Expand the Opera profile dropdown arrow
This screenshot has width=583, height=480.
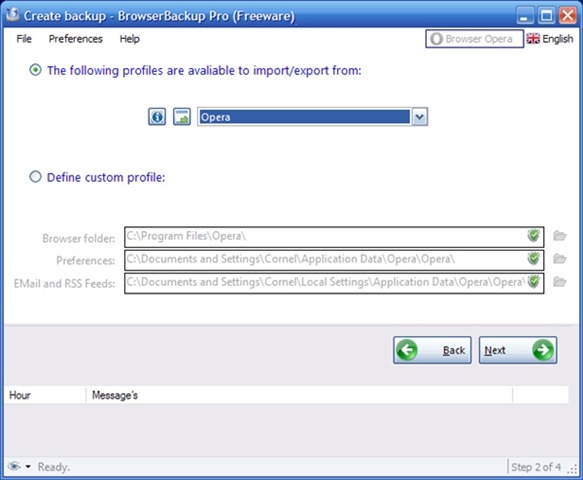coord(419,117)
